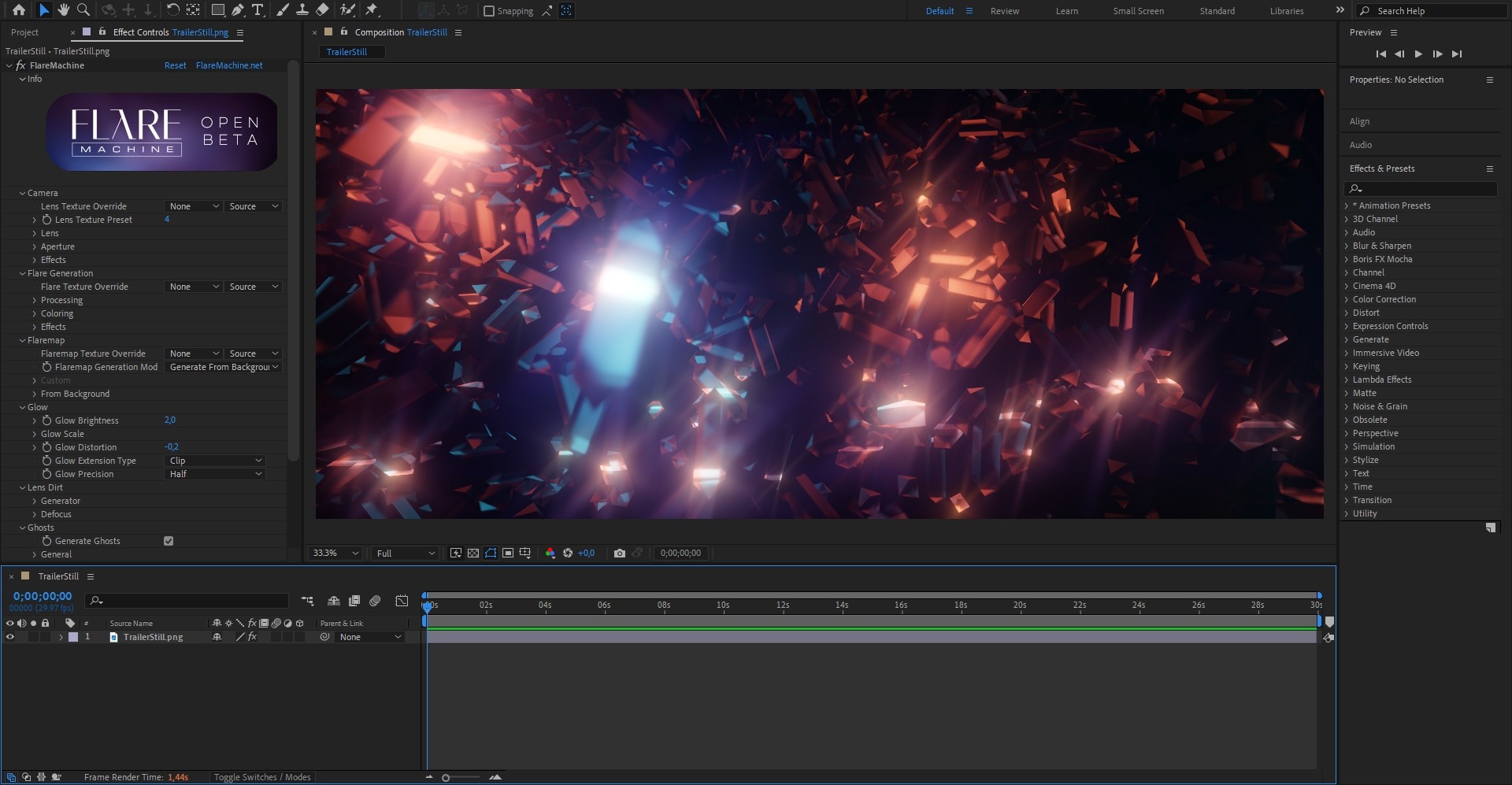This screenshot has height=785, width=1512.
Task: Uncheck the Generate Ghosts checkbox
Action: pyautogui.click(x=169, y=541)
